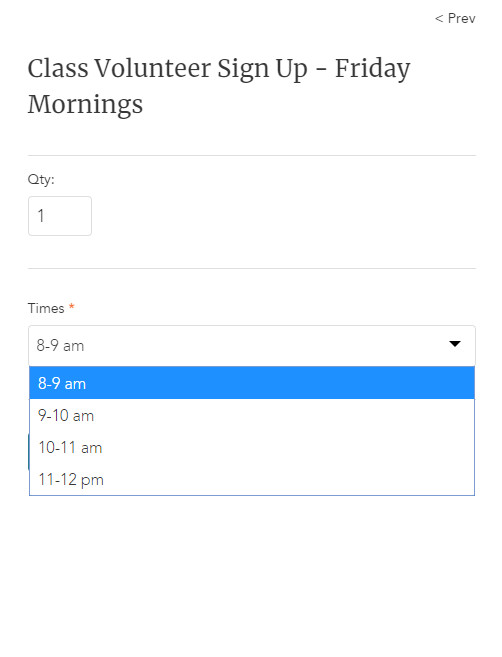Select the 11-12 pm time slot
Viewport: 502px width, 657px height.
click(252, 479)
